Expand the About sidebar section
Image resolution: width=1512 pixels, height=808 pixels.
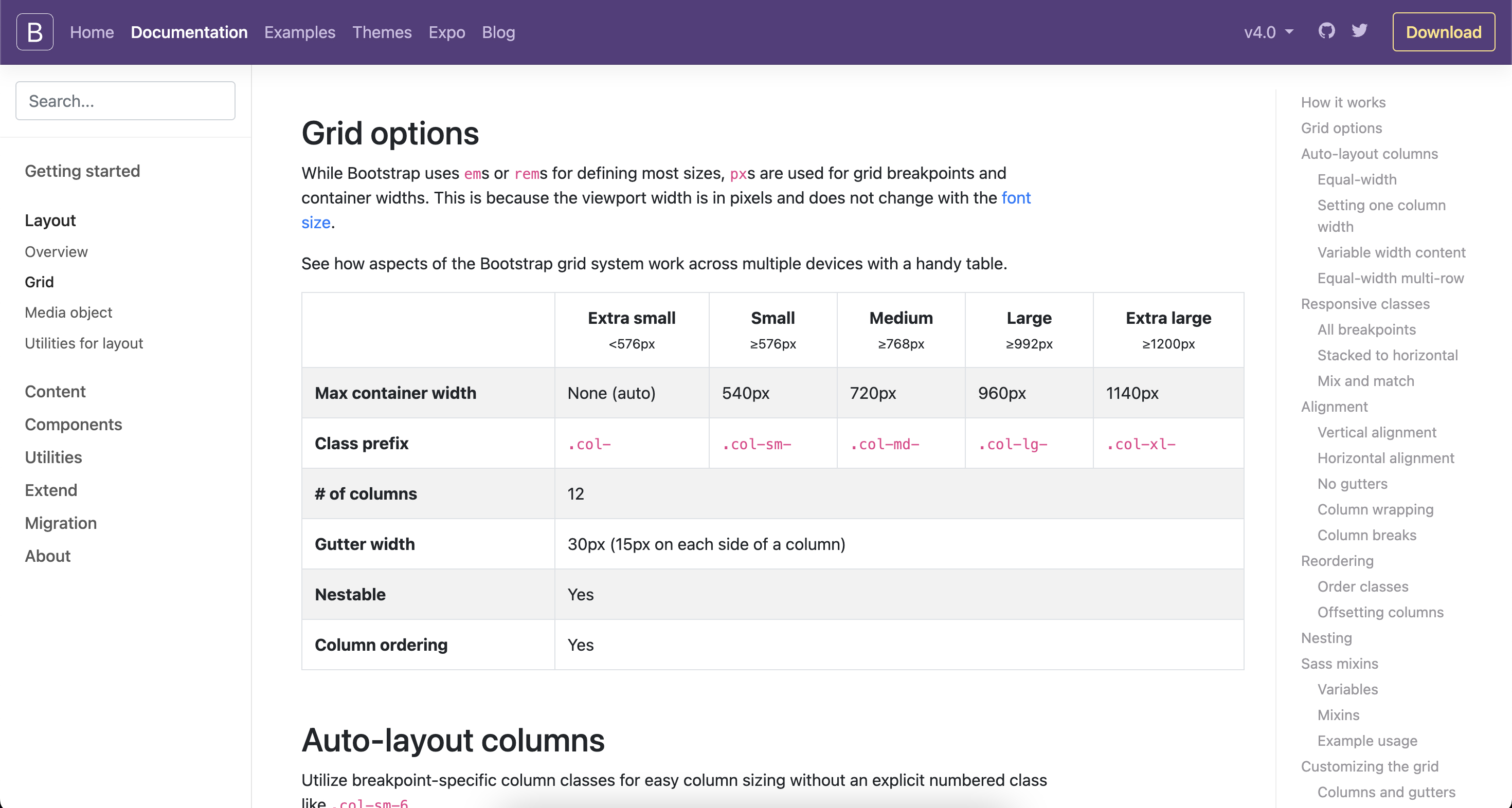[47, 556]
